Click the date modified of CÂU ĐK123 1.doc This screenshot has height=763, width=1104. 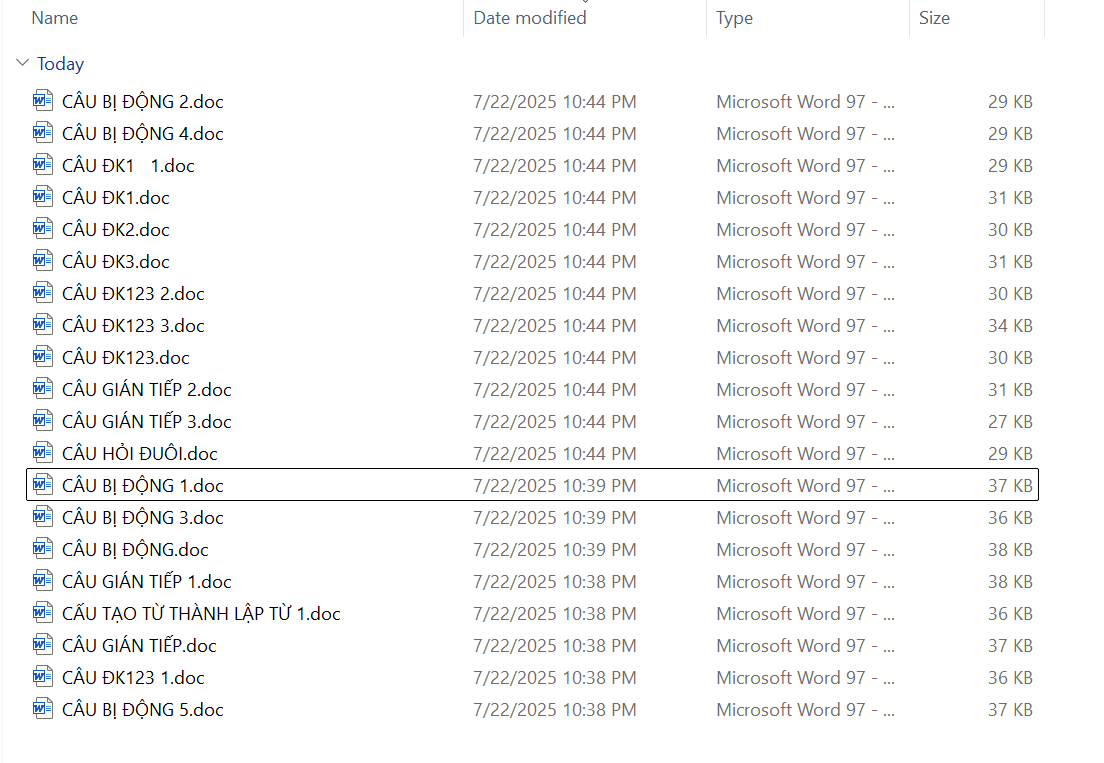point(554,677)
